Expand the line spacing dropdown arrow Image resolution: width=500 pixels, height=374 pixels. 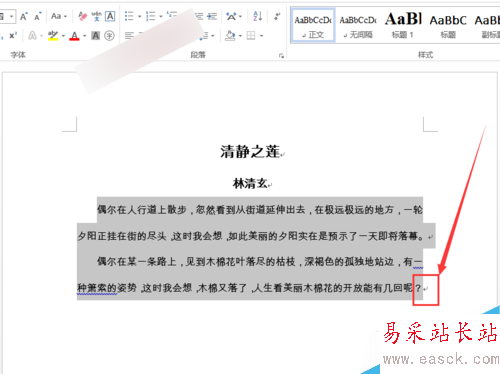coord(213,36)
